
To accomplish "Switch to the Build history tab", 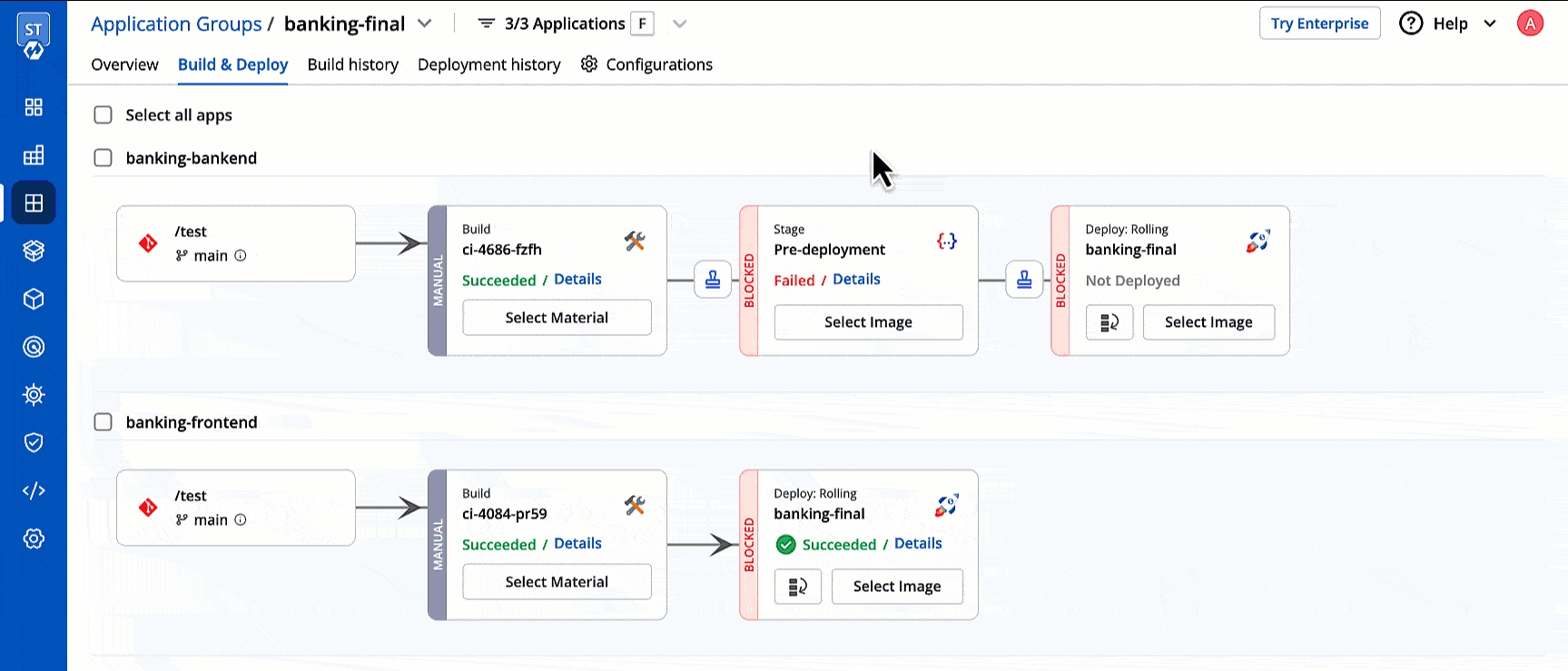I will click(x=352, y=64).
